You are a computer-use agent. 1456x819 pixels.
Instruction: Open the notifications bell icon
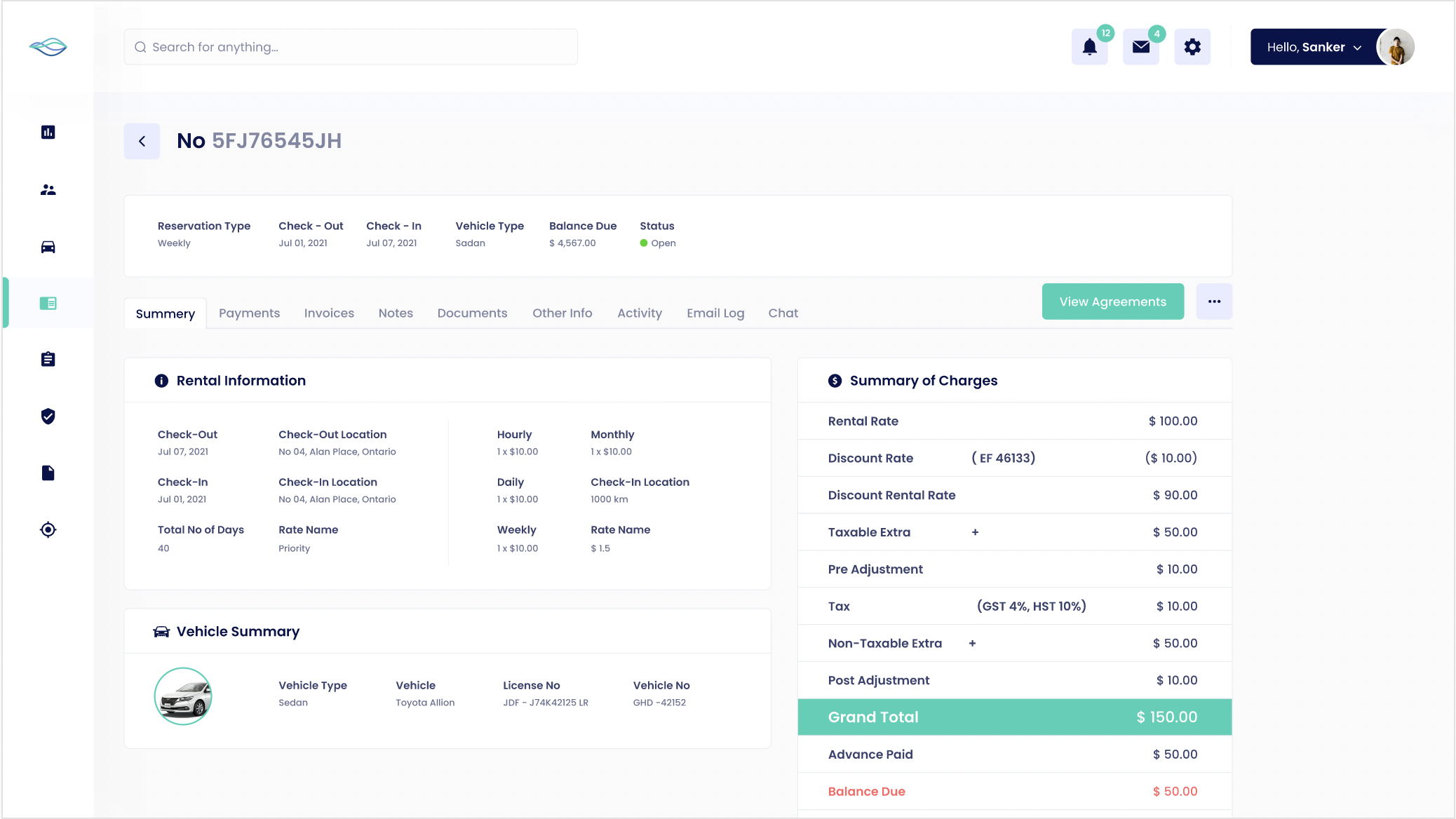[x=1089, y=47]
